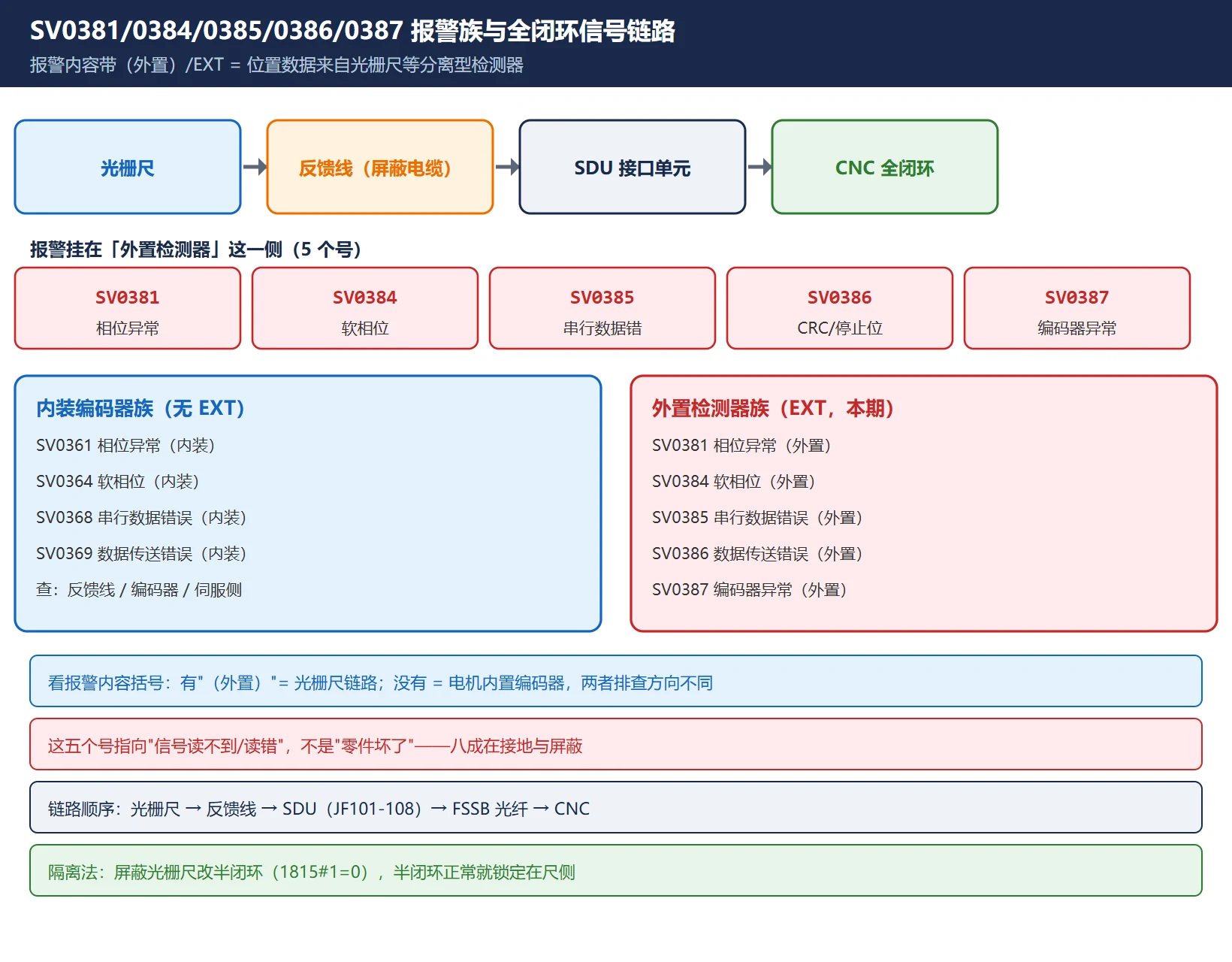Select the row SV0385 串行数据错误（外置）
This screenshot has height=962, width=1232.
click(757, 518)
